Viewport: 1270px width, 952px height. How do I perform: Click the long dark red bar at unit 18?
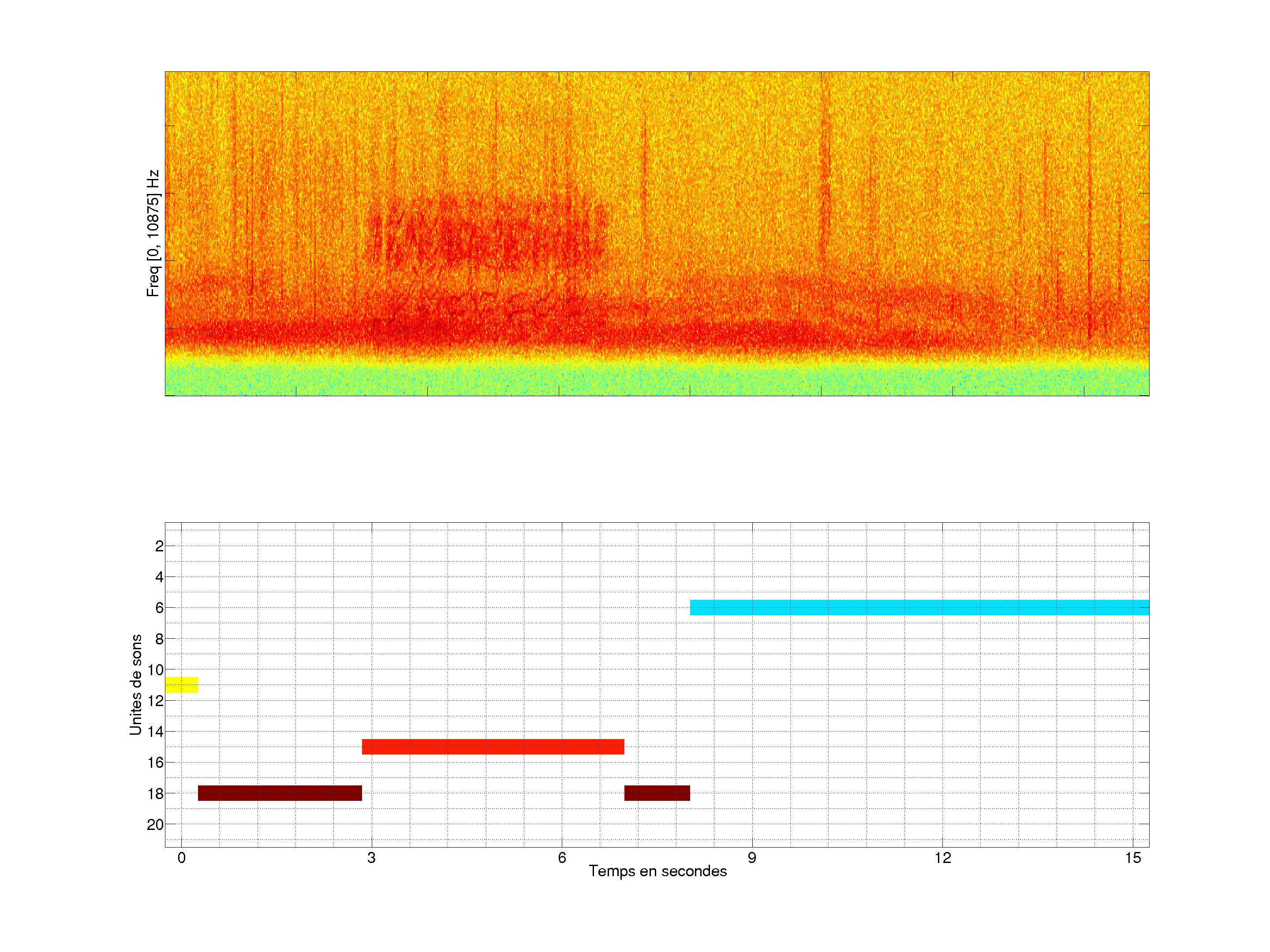coord(280,793)
